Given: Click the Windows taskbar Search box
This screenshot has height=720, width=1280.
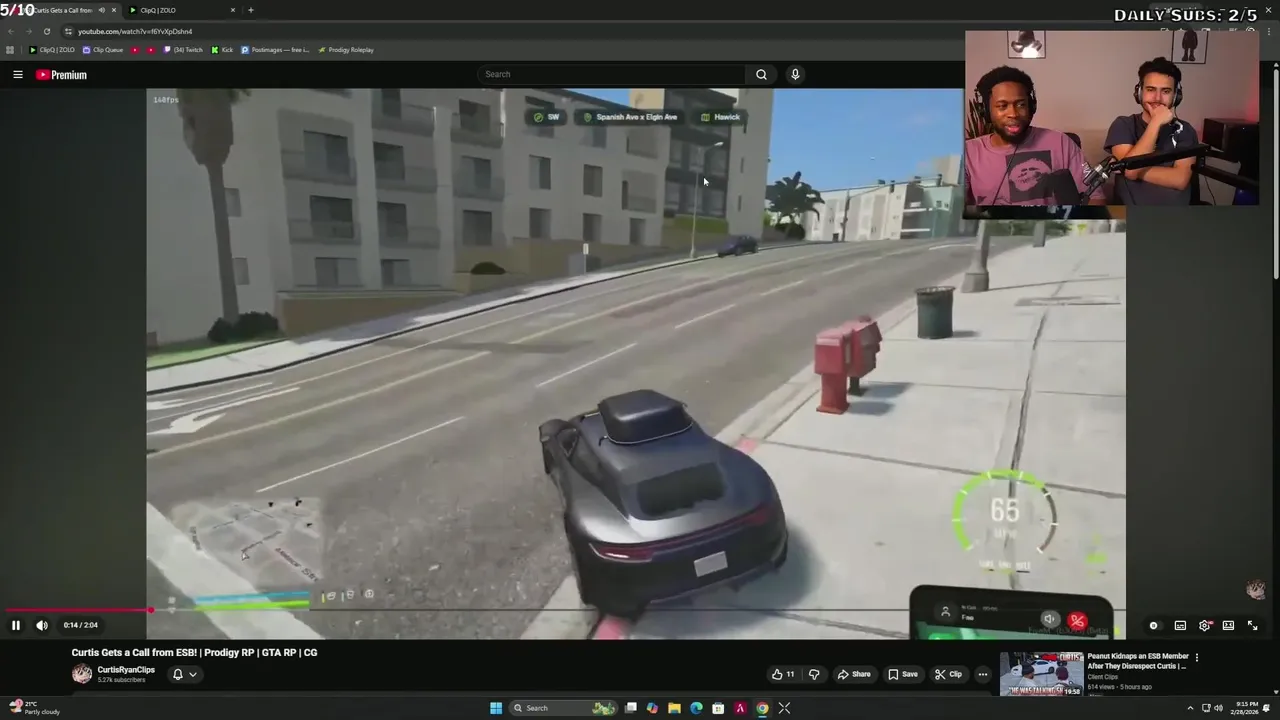Looking at the screenshot, I should point(562,708).
